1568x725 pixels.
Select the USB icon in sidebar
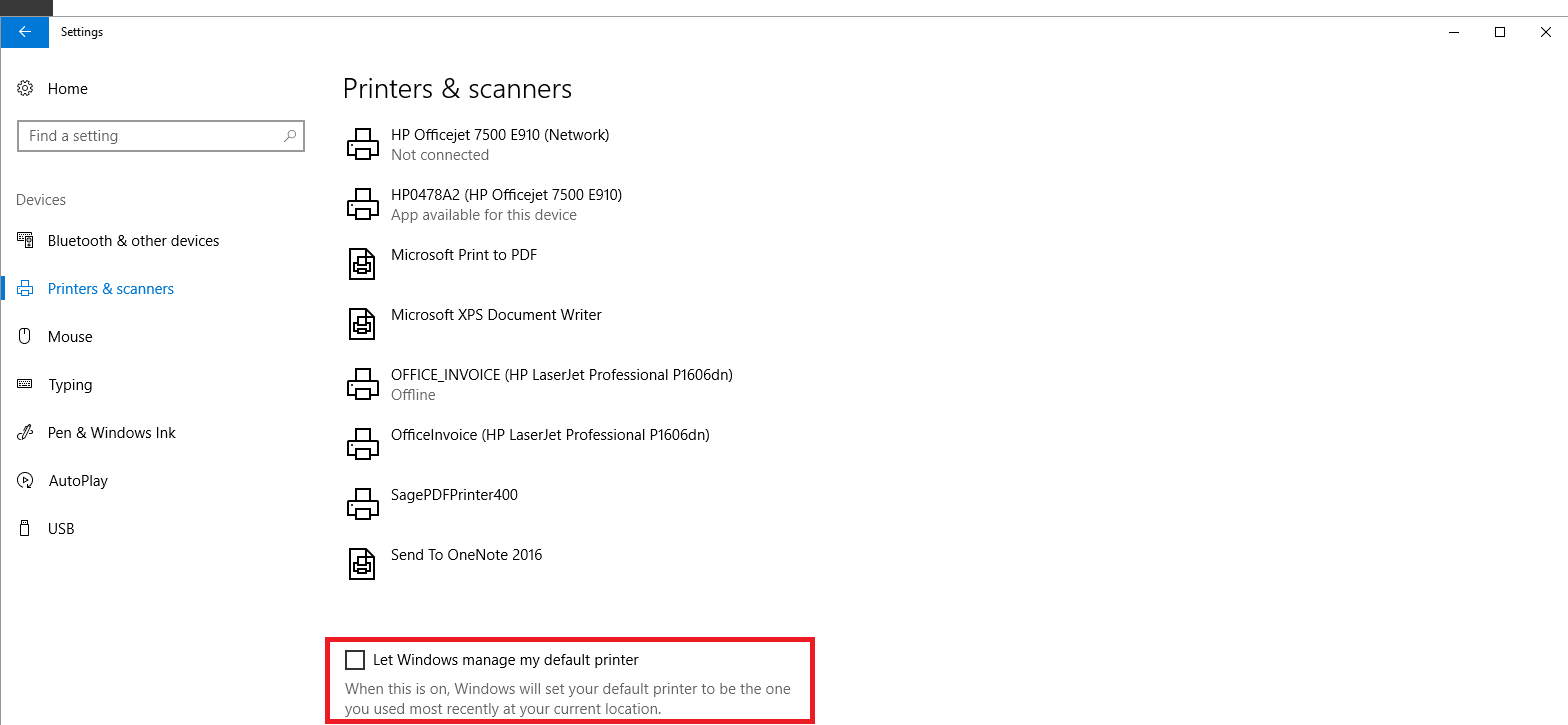(25, 528)
